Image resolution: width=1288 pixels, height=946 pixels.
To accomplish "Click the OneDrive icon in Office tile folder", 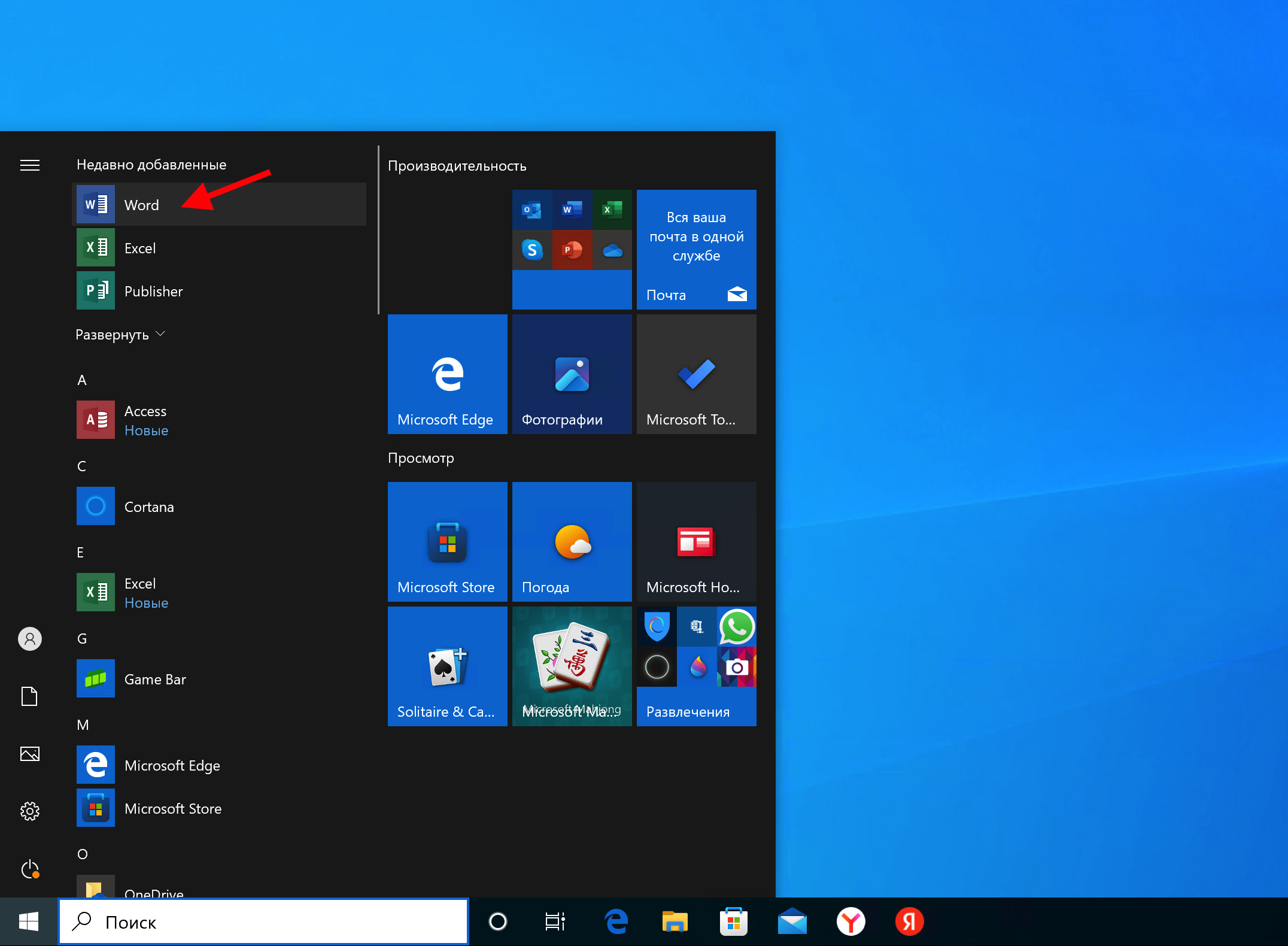I will tap(612, 250).
